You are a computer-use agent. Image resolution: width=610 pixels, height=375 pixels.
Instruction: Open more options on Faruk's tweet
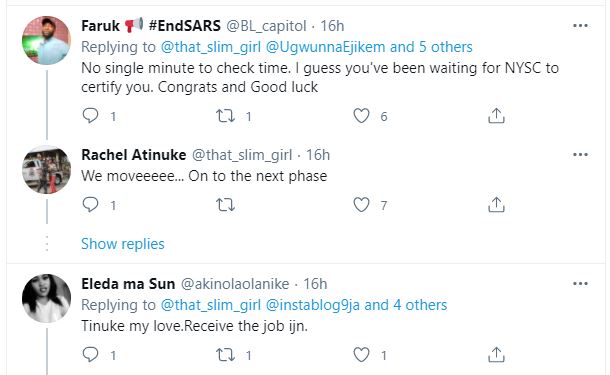tap(580, 26)
